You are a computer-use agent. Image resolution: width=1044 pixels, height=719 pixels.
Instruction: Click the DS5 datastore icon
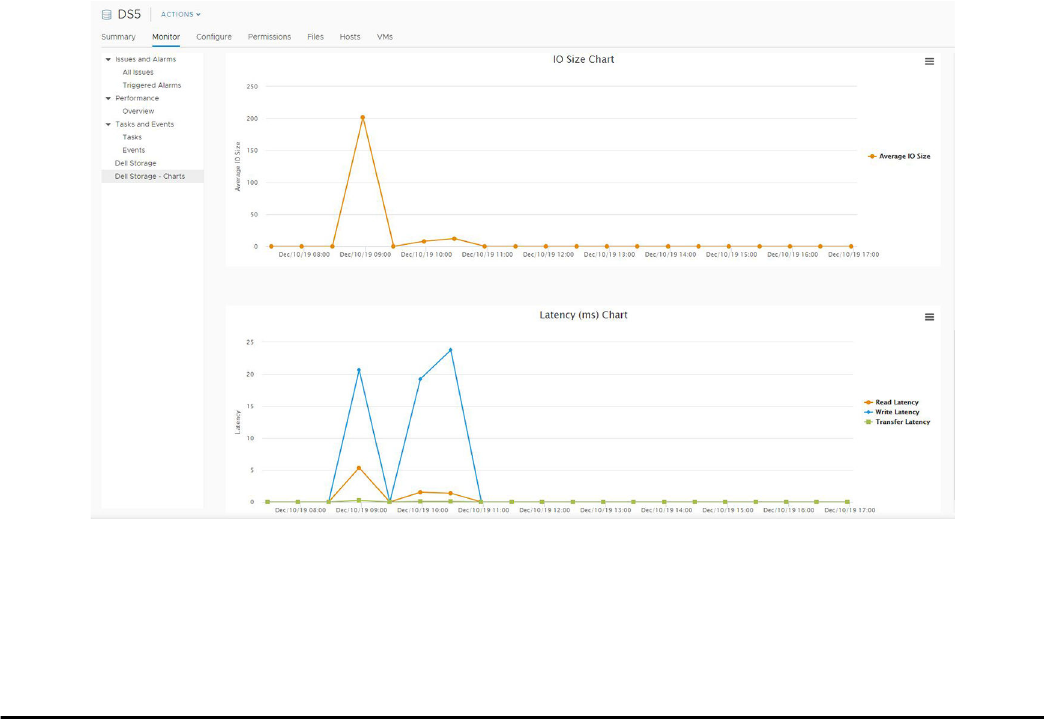tap(107, 14)
